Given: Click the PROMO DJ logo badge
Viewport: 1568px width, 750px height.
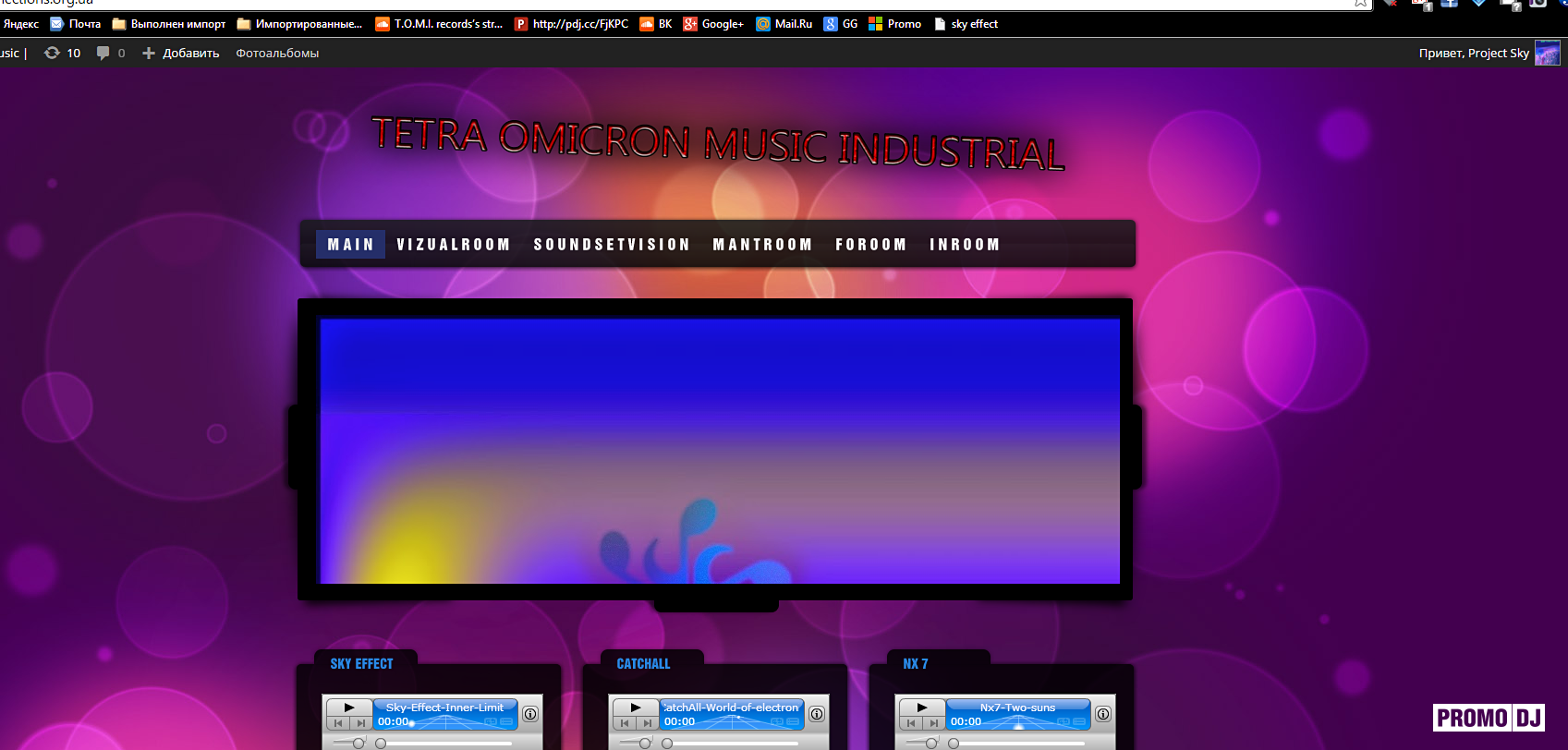Looking at the screenshot, I should (x=1488, y=718).
